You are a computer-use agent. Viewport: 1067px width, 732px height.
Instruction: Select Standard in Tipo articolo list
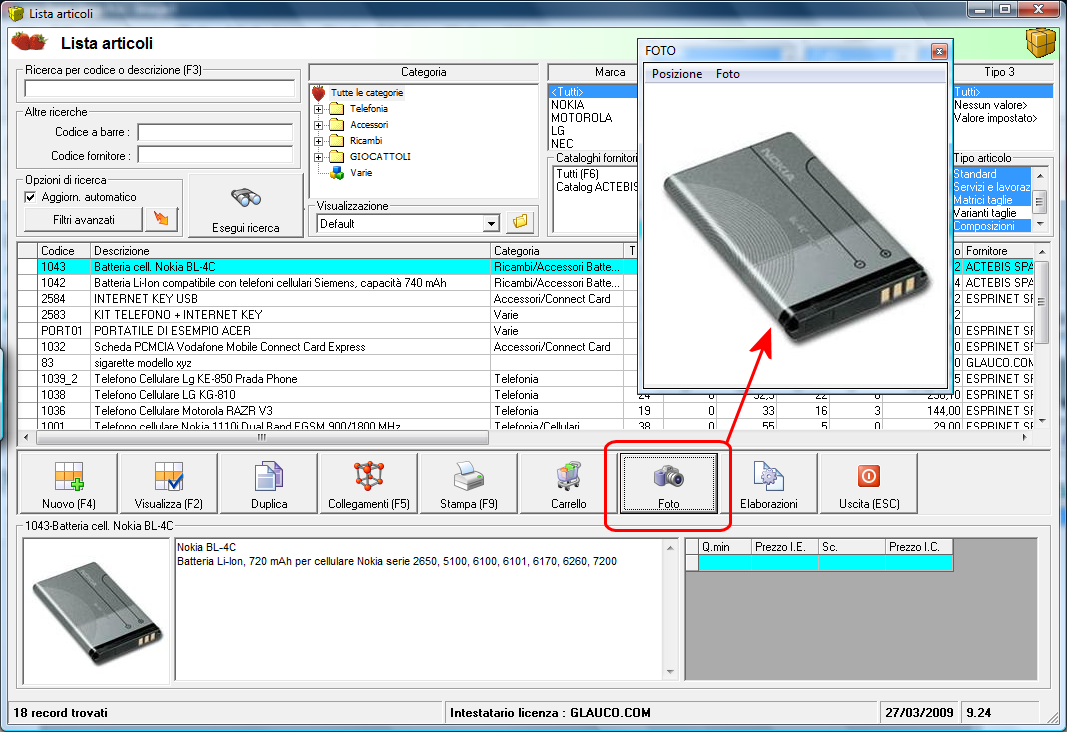[991, 174]
